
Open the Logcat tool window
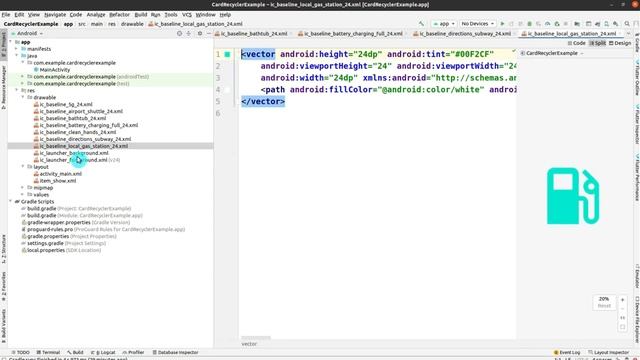coord(103,352)
